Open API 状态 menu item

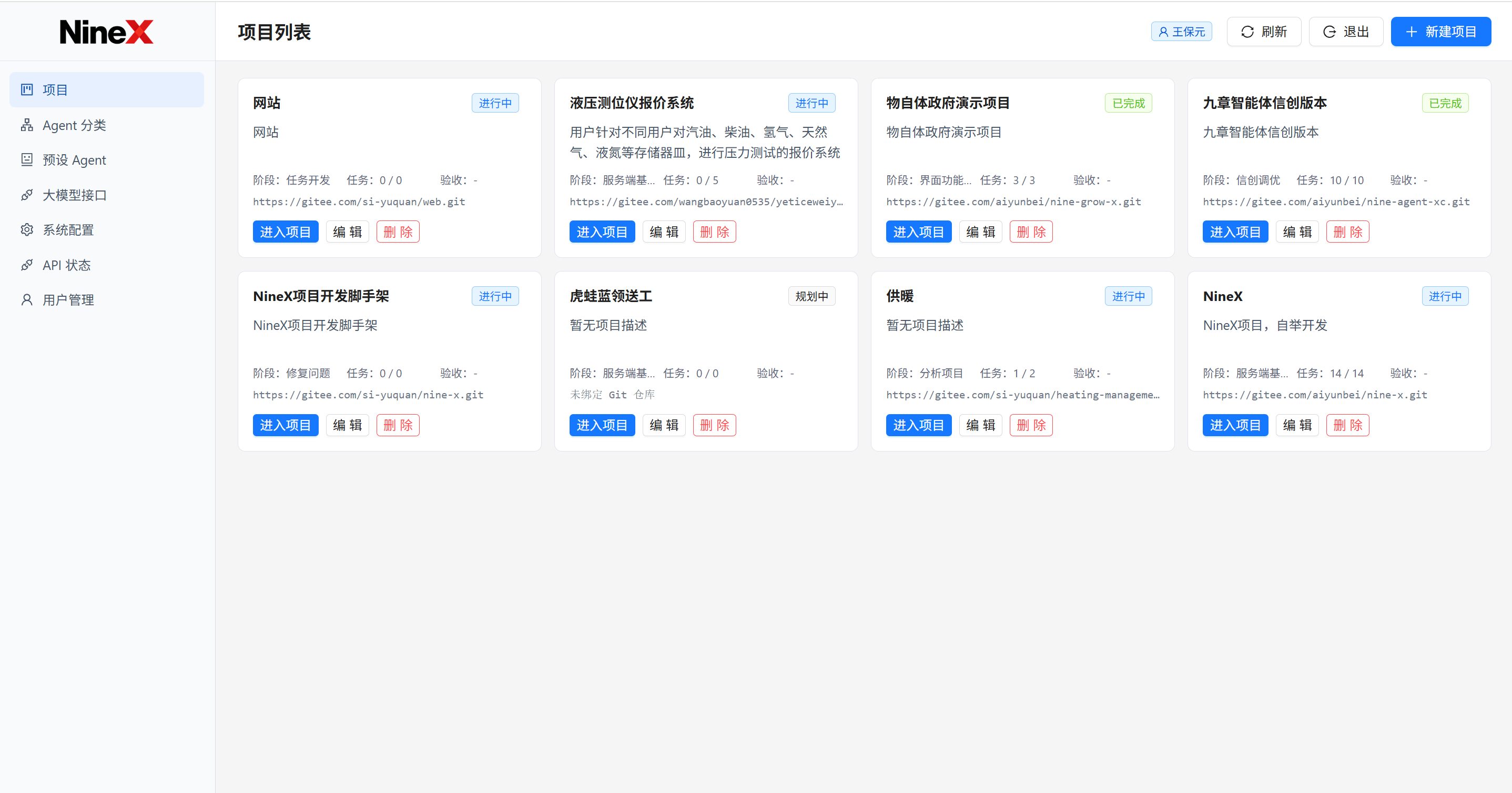[107, 265]
